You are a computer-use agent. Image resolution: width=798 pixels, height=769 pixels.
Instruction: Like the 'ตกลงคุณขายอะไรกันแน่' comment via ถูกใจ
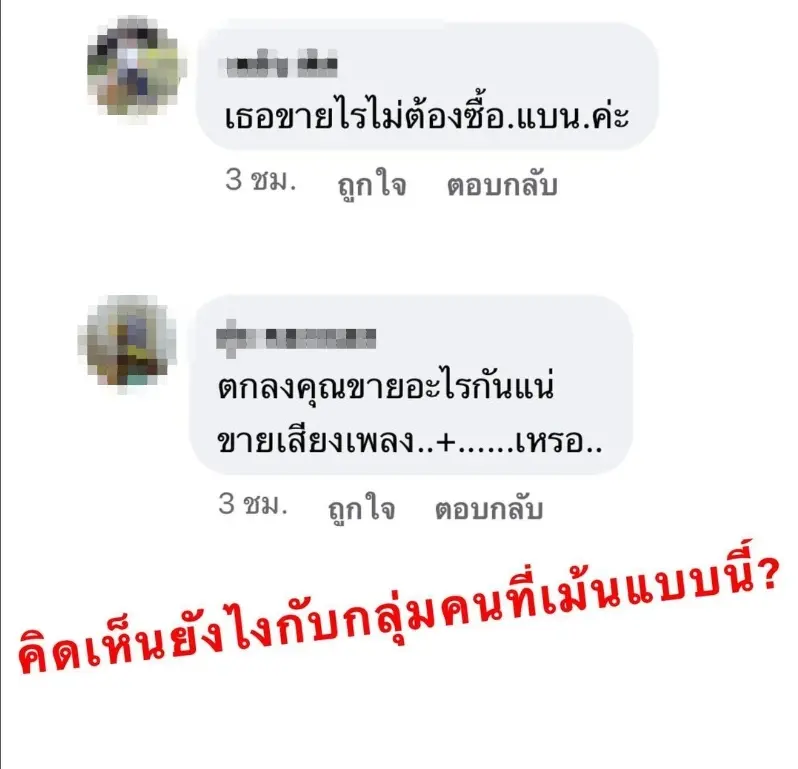click(361, 508)
